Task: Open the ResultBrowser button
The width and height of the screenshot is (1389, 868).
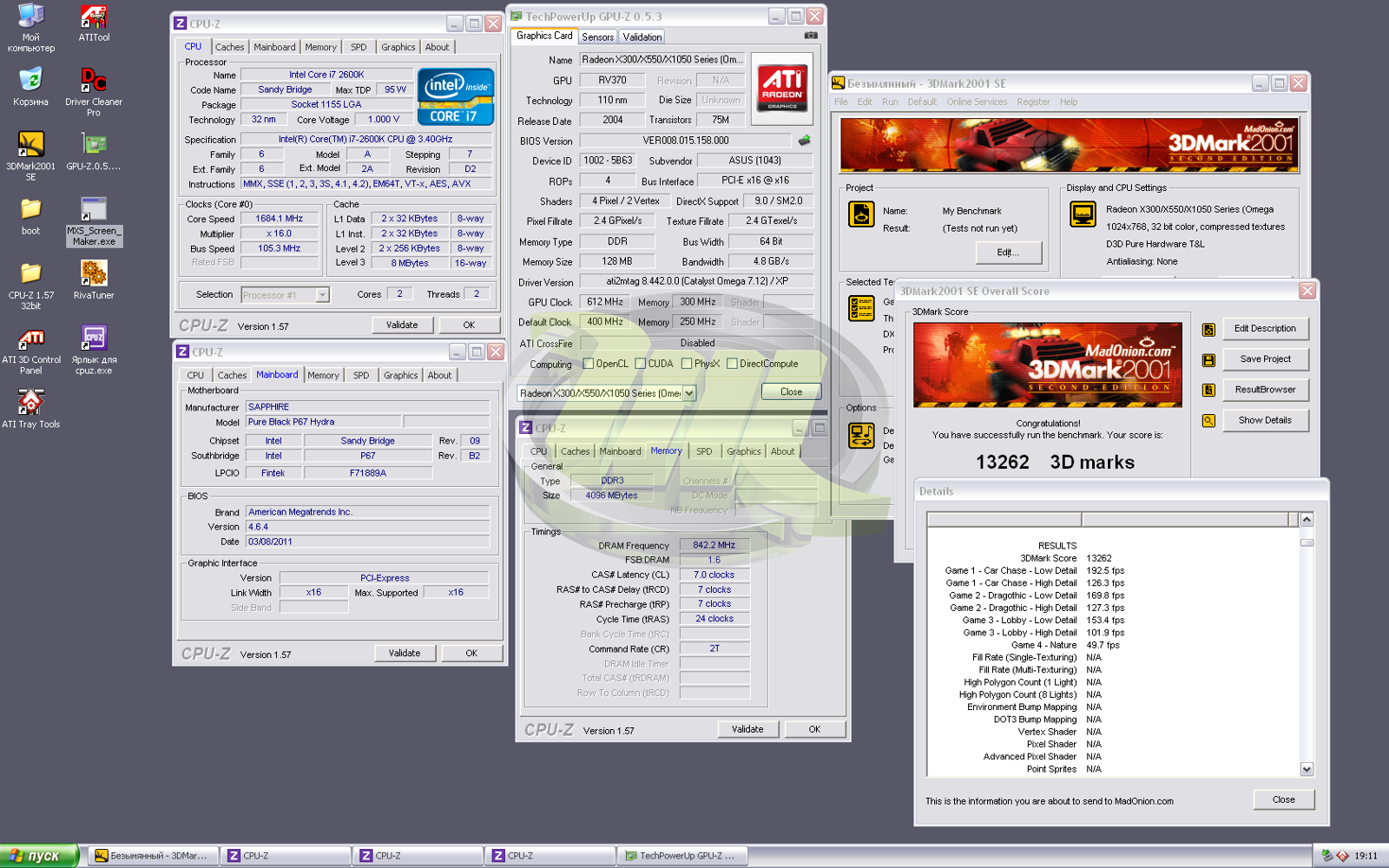Action: [x=1265, y=390]
